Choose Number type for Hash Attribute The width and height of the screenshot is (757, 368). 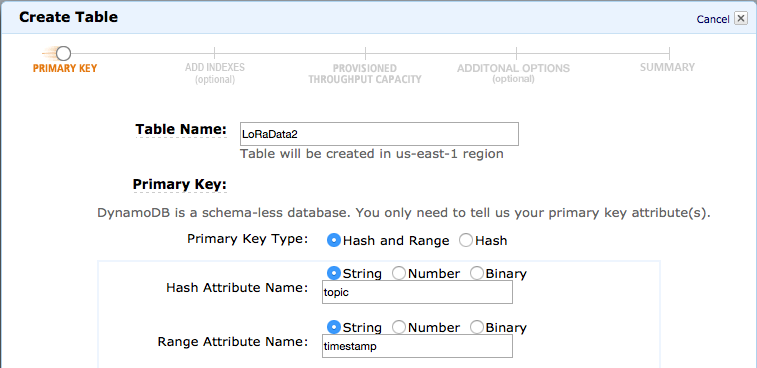[399, 273]
